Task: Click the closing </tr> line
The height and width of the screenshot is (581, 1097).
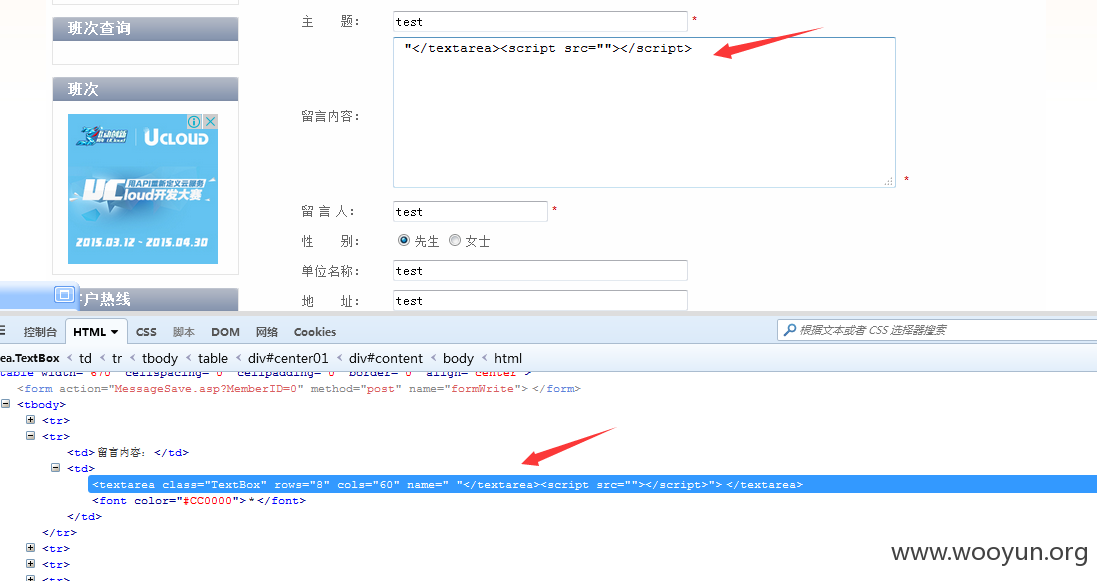Action: 59,533
